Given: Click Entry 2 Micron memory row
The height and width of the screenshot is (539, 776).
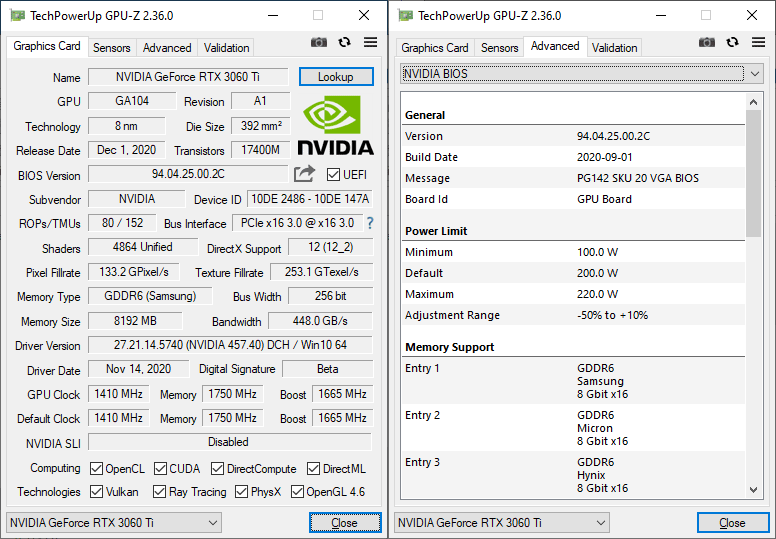Looking at the screenshot, I should 573,428.
